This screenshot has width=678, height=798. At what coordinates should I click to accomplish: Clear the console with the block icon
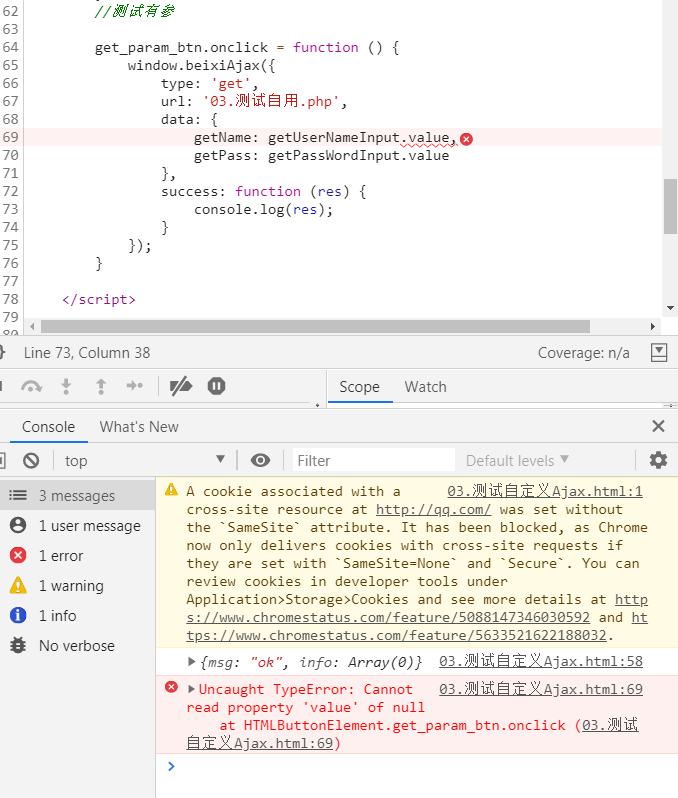(31, 461)
